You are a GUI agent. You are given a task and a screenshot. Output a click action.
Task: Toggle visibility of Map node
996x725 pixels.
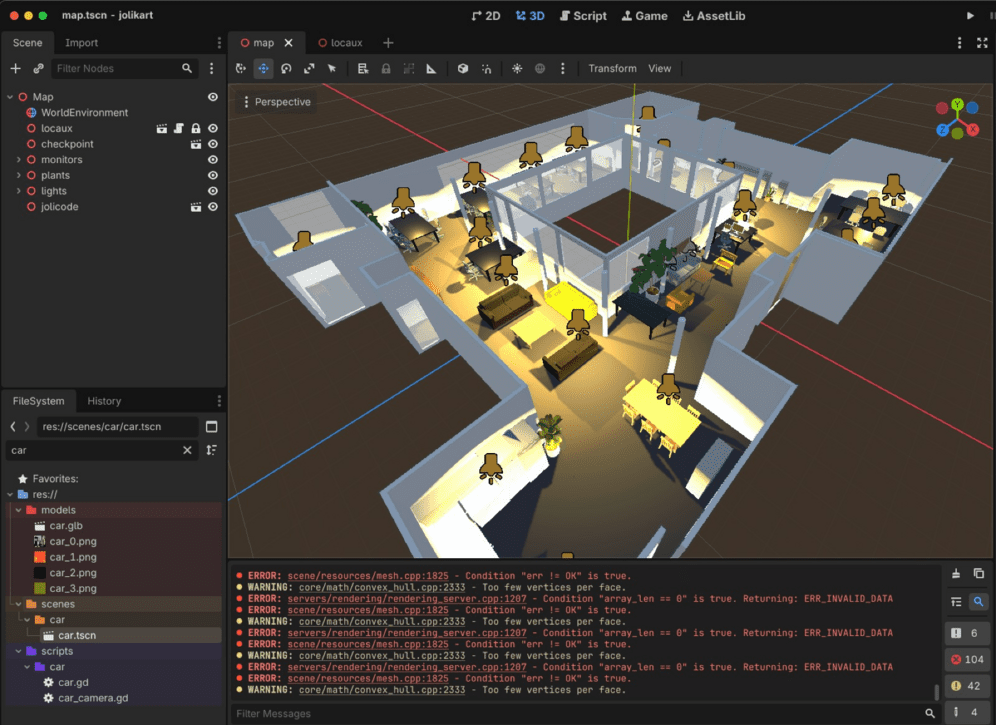click(x=213, y=97)
